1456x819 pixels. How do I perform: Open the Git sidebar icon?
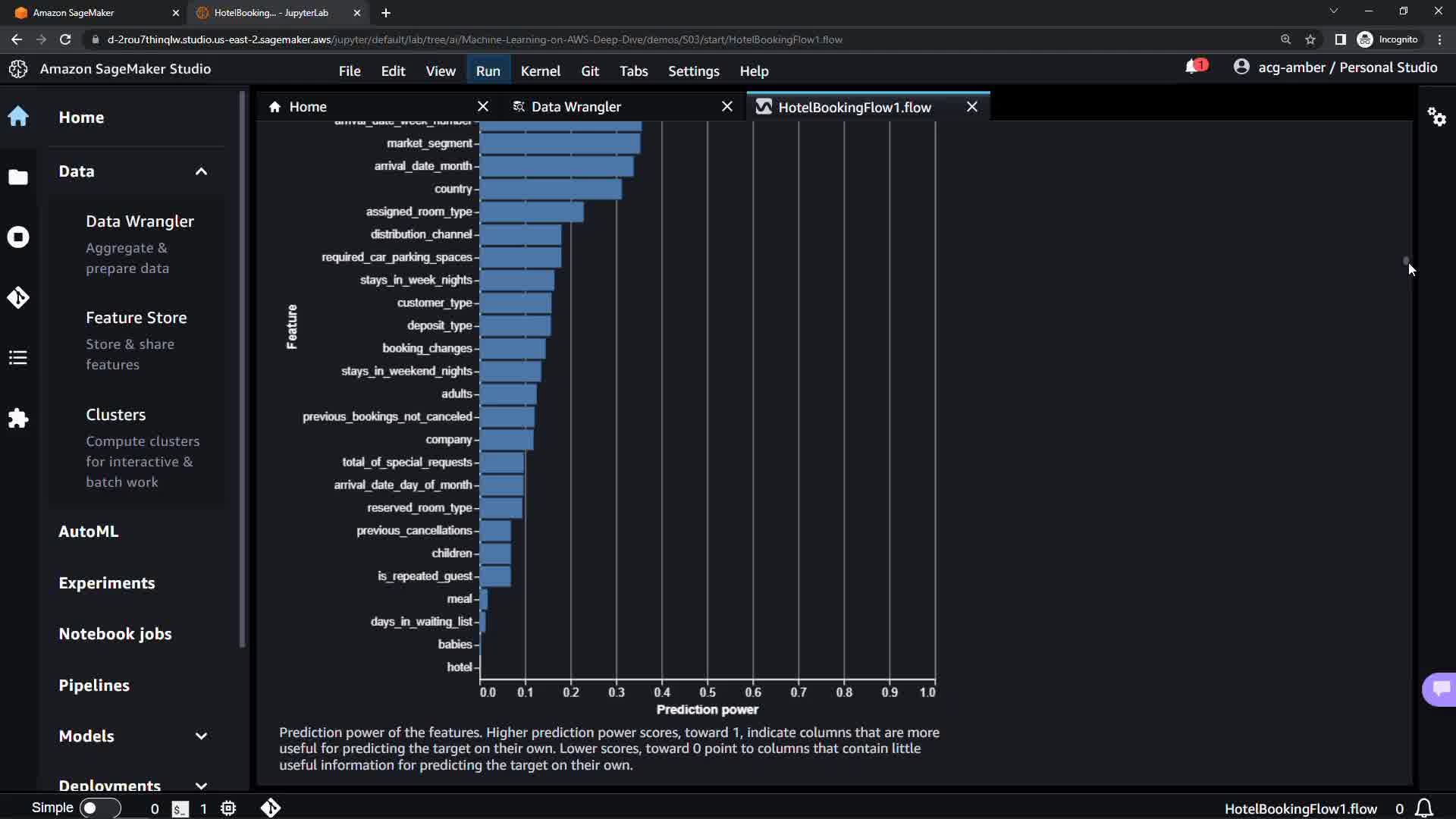pyautogui.click(x=18, y=297)
